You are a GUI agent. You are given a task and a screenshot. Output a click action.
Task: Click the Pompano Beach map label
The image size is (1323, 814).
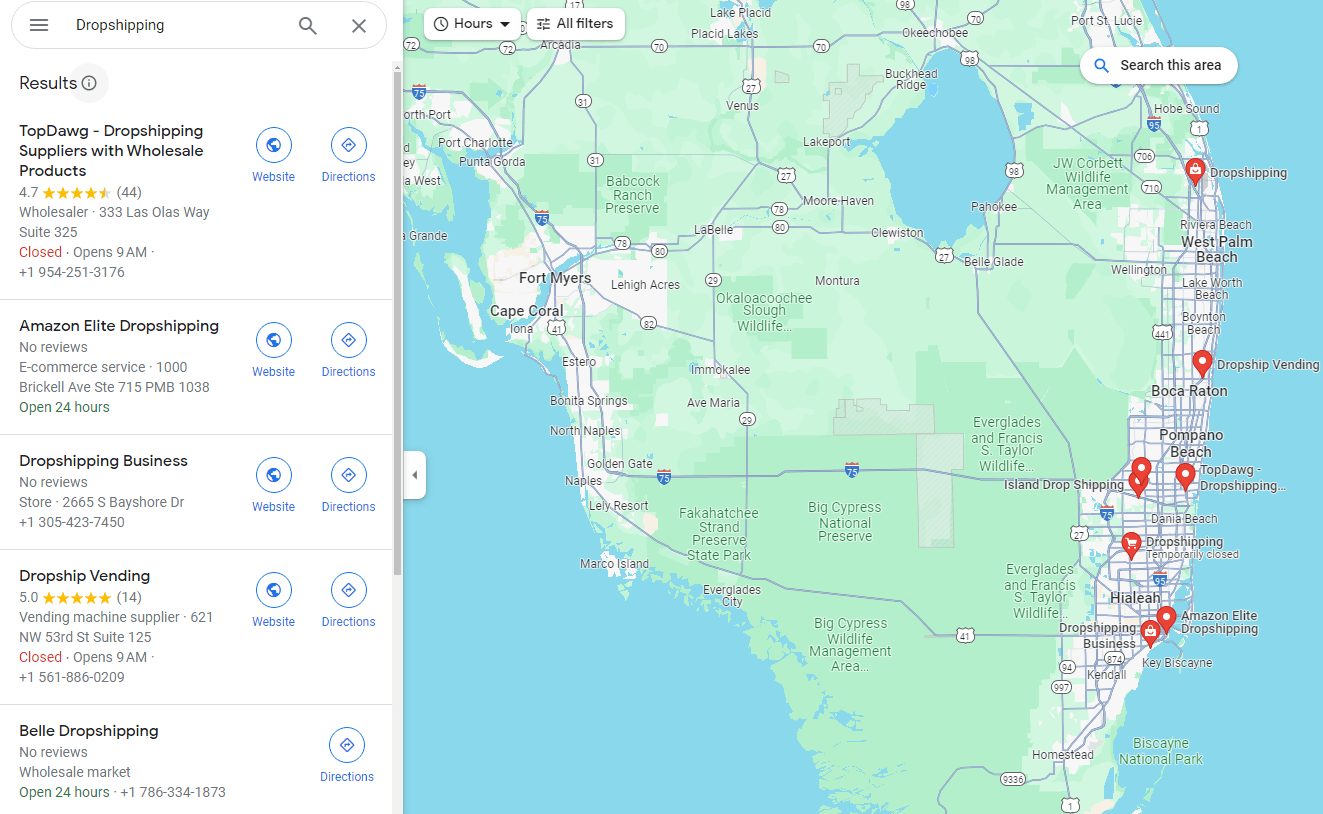pos(1191,443)
